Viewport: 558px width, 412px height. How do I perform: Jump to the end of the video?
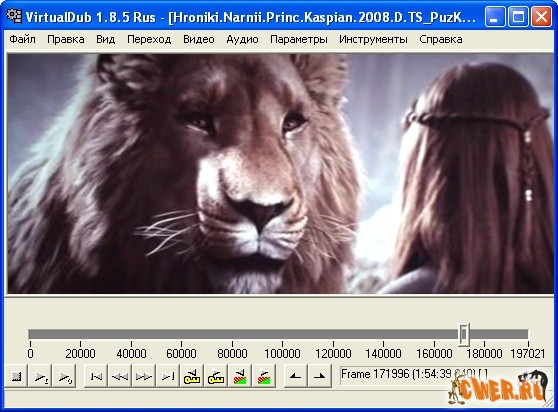[168, 376]
